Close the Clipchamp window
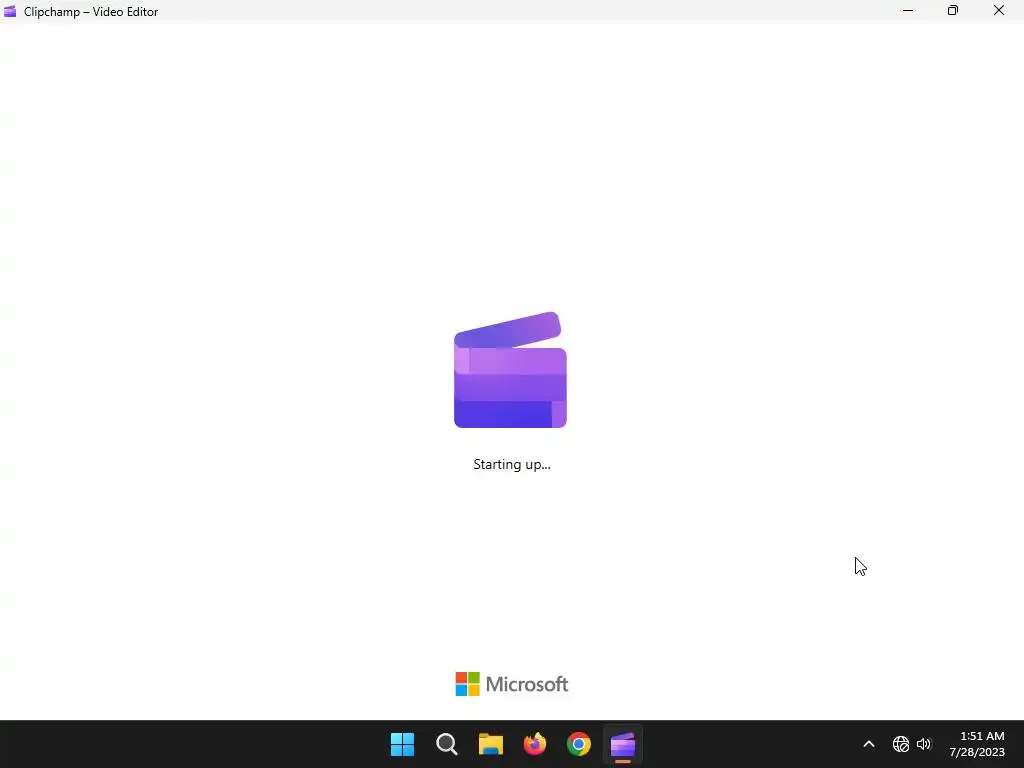The image size is (1024, 768). 999,10
